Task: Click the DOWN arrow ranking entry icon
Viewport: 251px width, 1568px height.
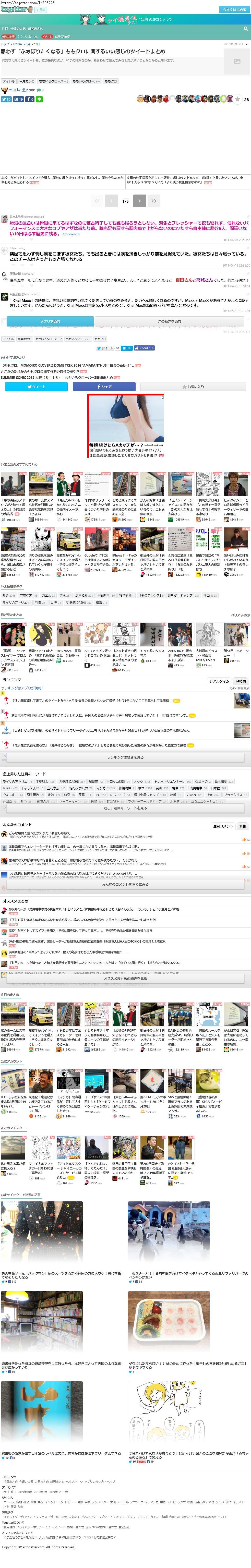Action: (6, 730)
